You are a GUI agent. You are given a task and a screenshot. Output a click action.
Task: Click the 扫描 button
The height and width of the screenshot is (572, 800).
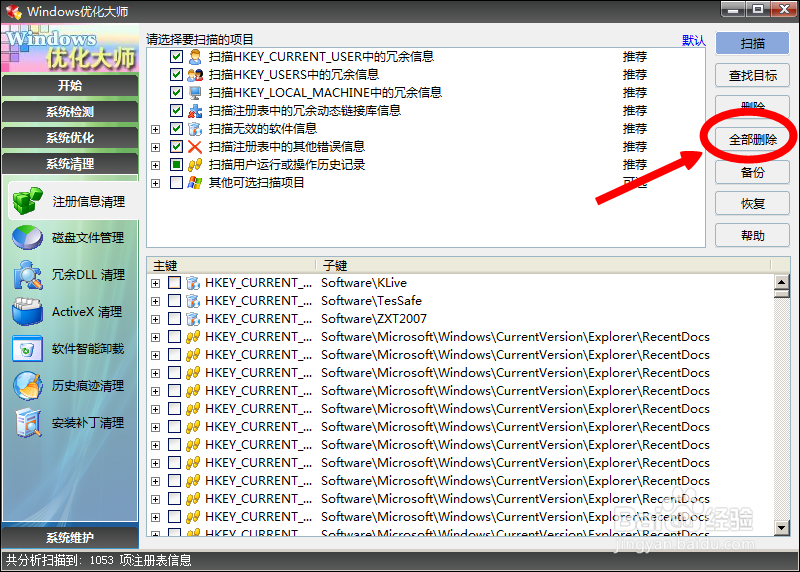tap(753, 43)
